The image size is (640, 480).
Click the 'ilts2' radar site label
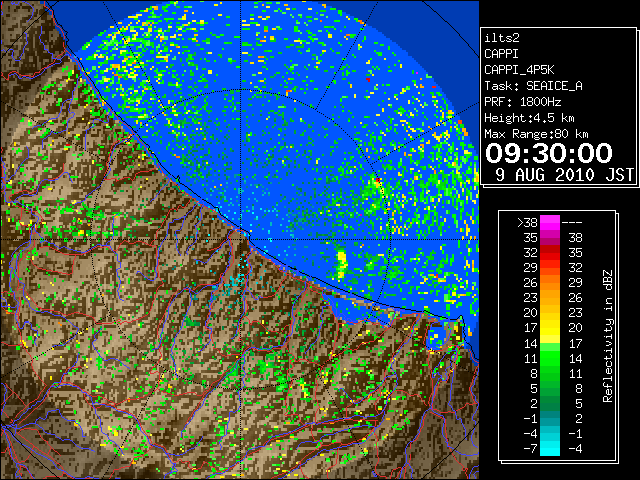502,38
